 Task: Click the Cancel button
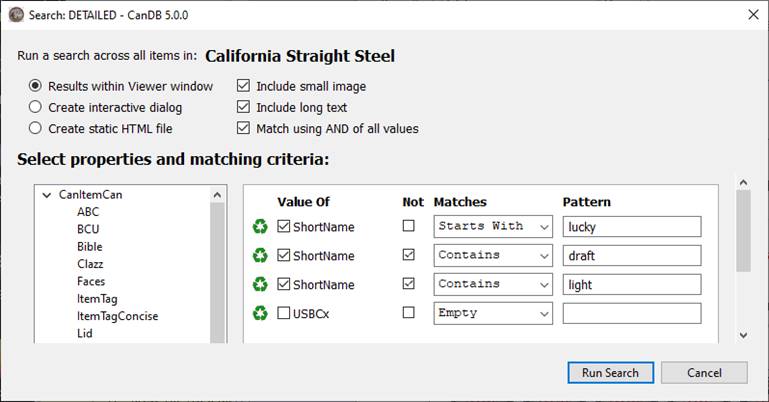pyautogui.click(x=704, y=373)
